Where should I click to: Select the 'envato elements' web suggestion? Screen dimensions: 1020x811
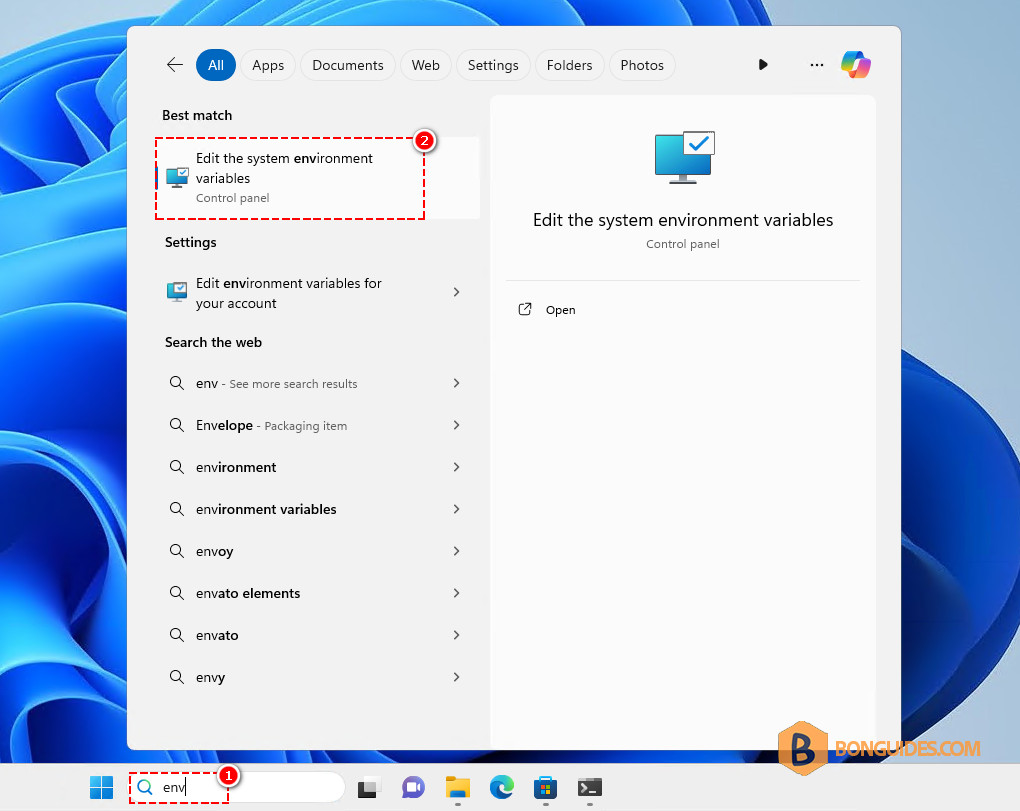(x=318, y=593)
